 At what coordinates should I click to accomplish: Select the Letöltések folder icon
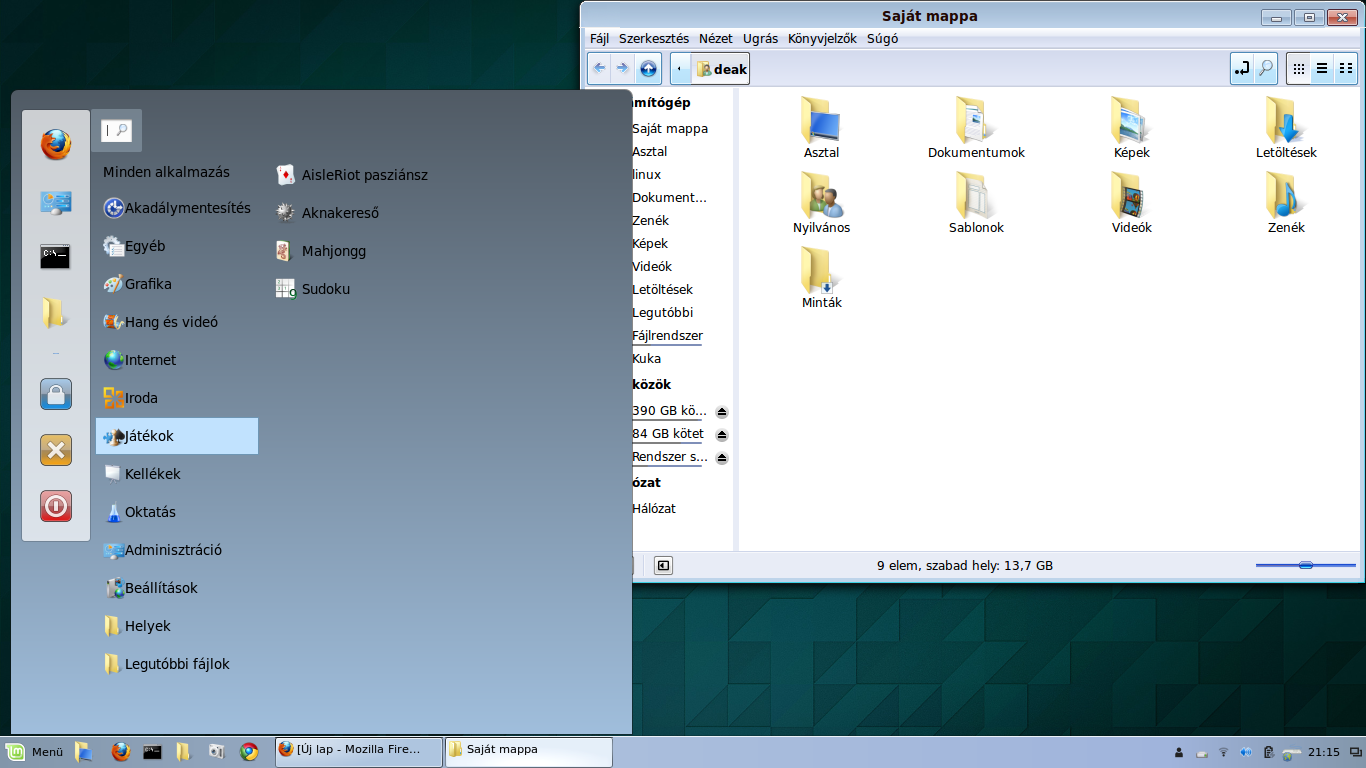click(1286, 121)
